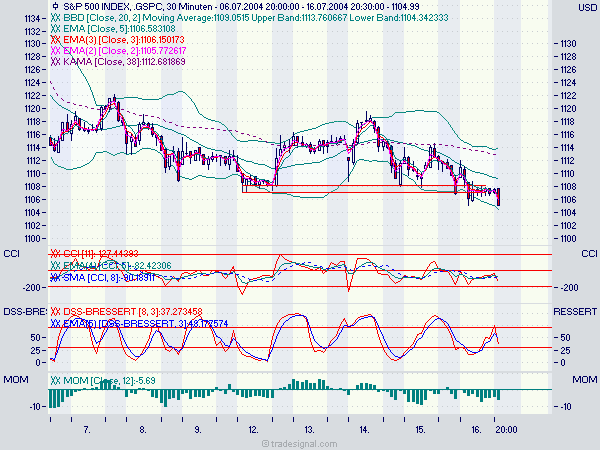The height and width of the screenshot is (450, 600).
Task: Click the USD currency label
Action: pyautogui.click(x=587, y=8)
